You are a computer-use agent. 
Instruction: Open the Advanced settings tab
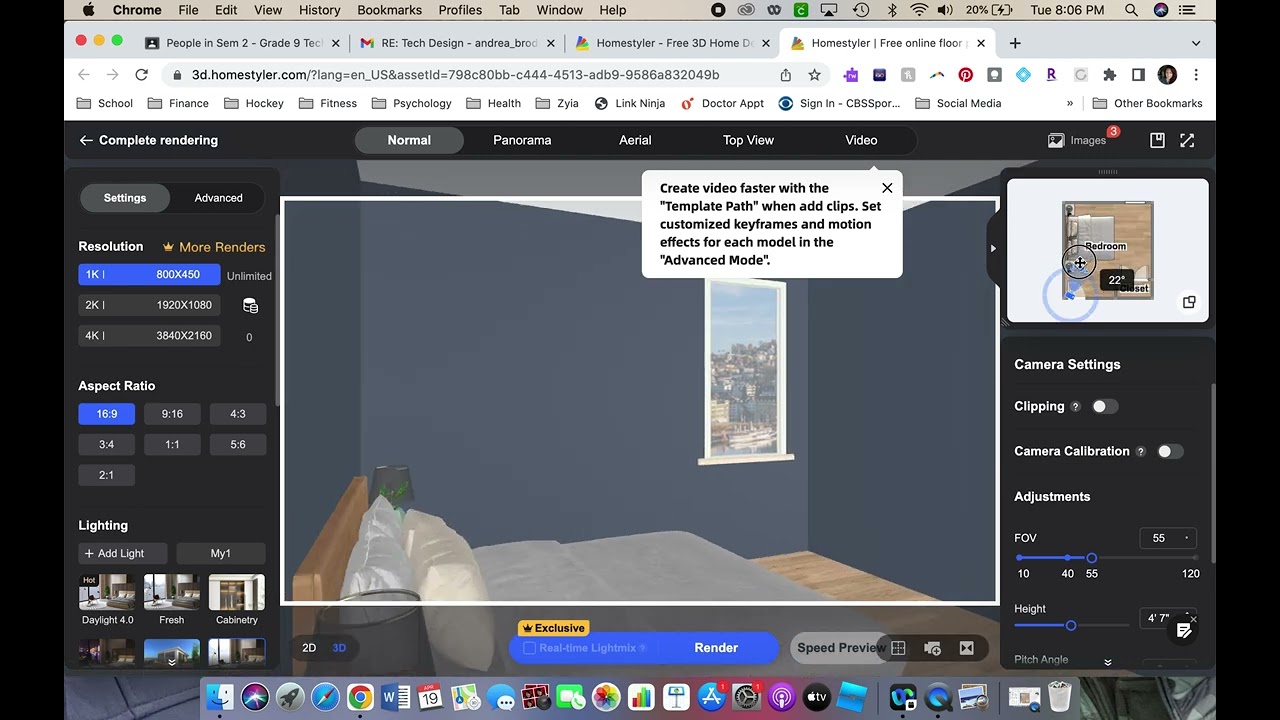click(x=218, y=198)
